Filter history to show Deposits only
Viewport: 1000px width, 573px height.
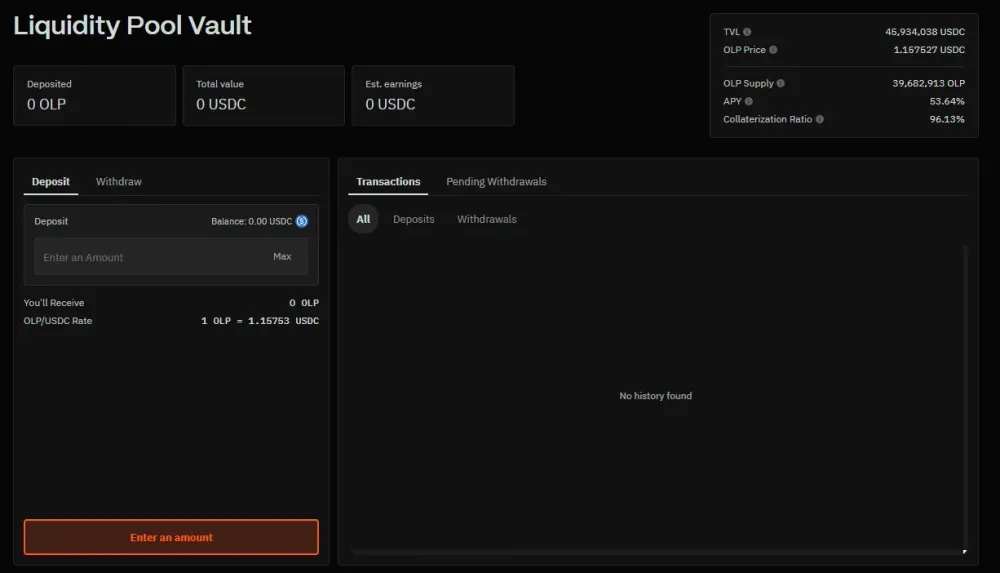pyautogui.click(x=413, y=219)
